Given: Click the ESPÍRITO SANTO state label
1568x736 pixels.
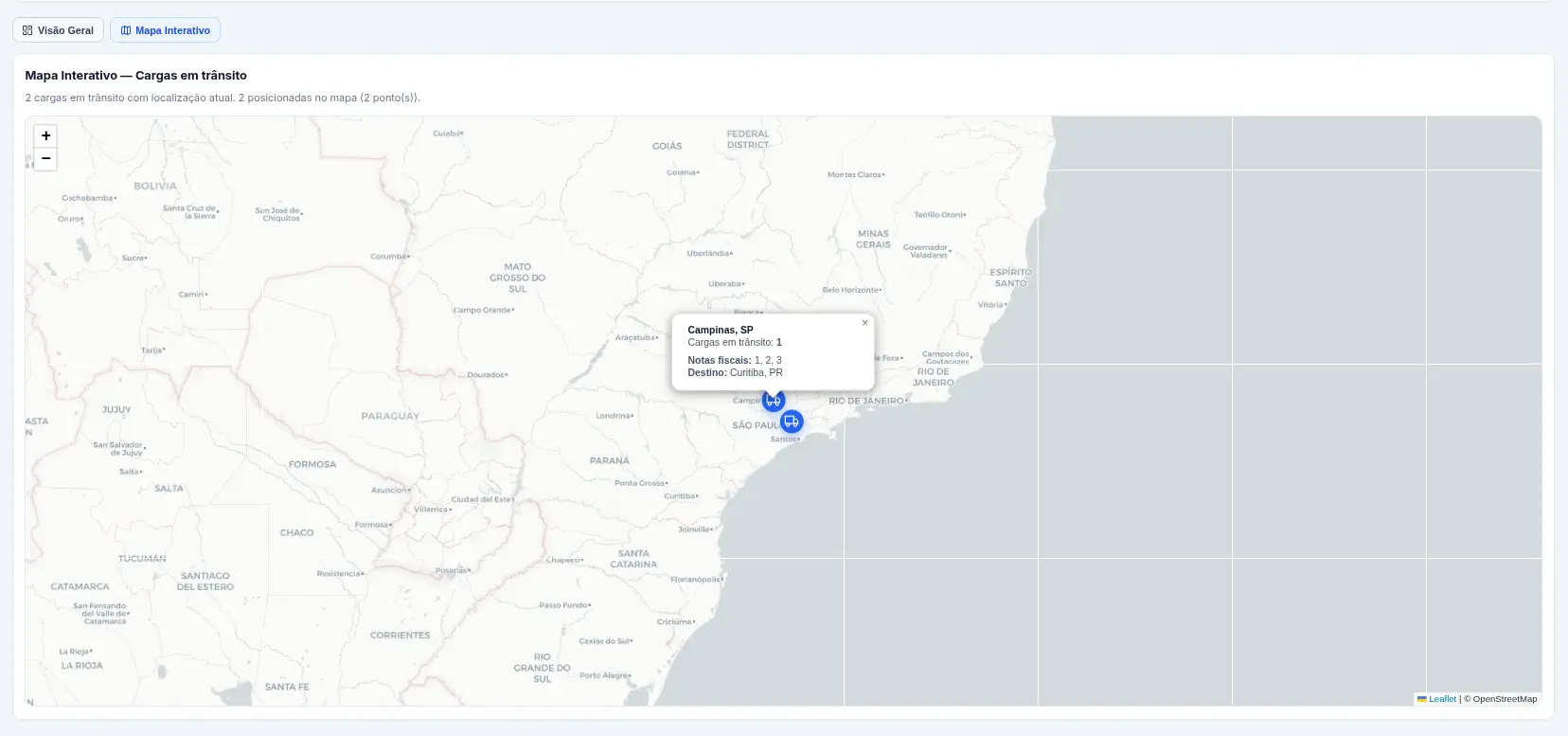Looking at the screenshot, I should pyautogui.click(x=1010, y=278).
